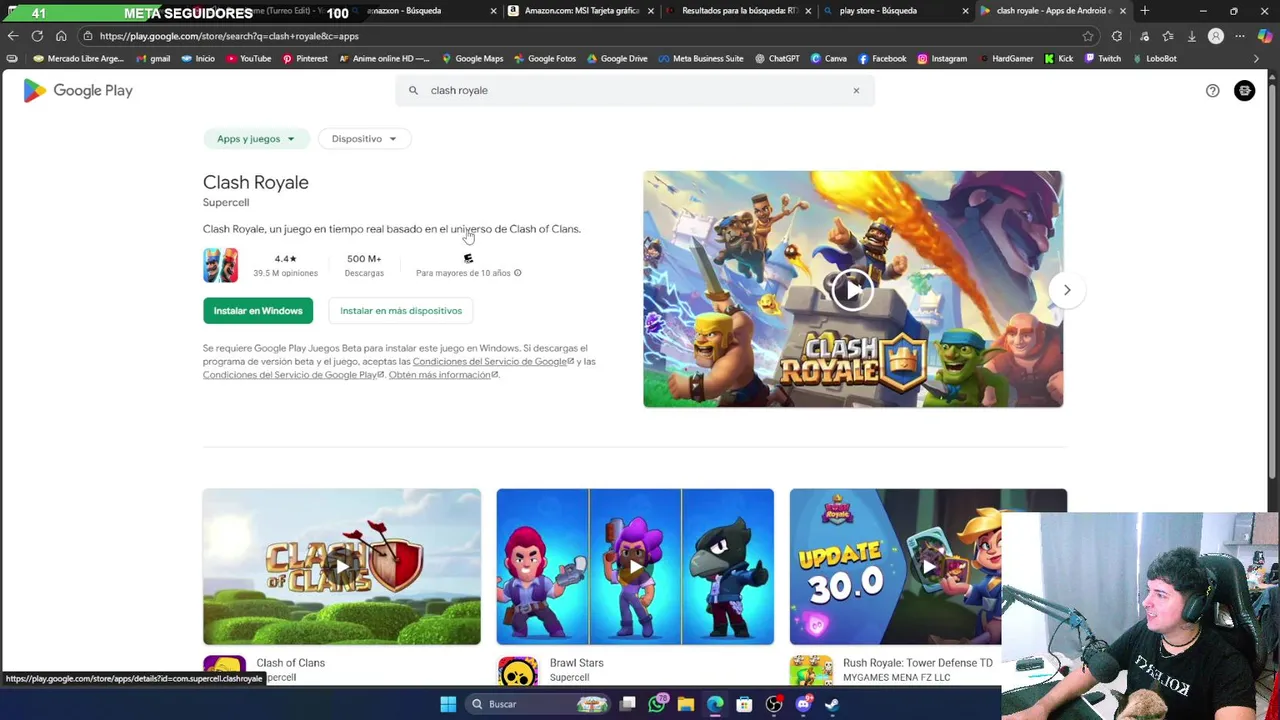Play the Brawl Stars video preview
Viewport: 1280px width, 720px height.
635,567
